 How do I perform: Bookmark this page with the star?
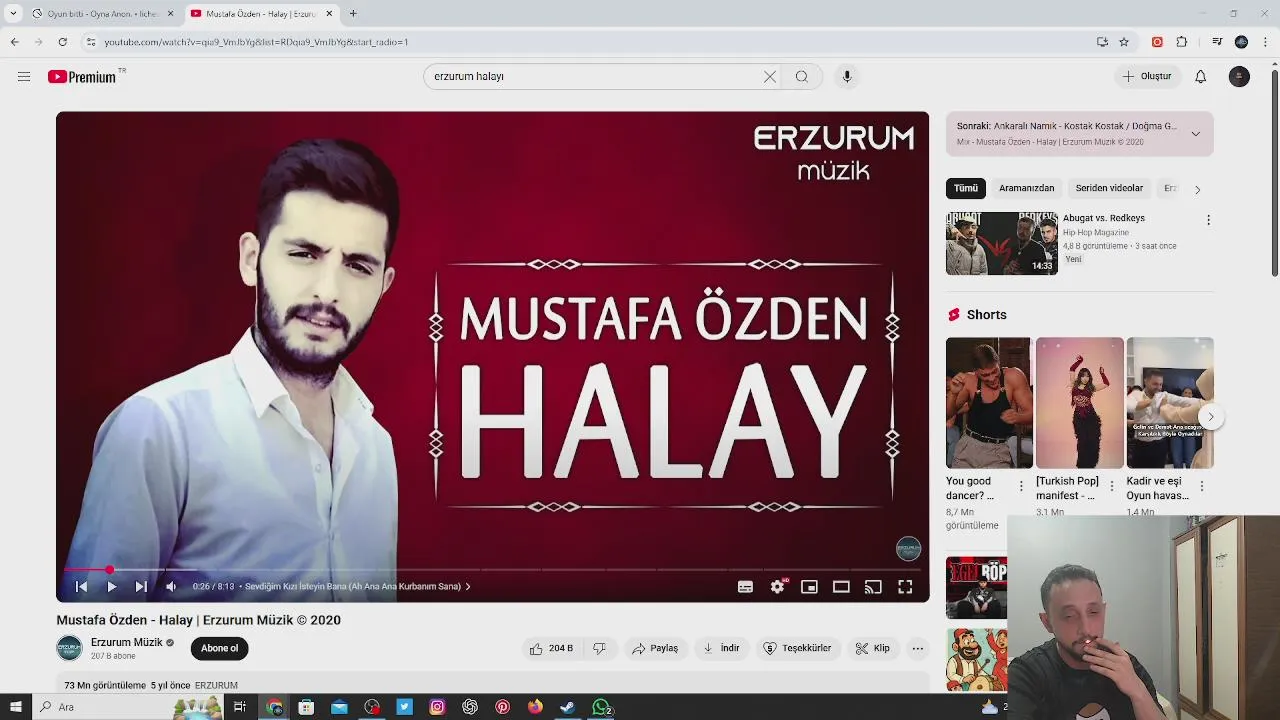click(1124, 42)
